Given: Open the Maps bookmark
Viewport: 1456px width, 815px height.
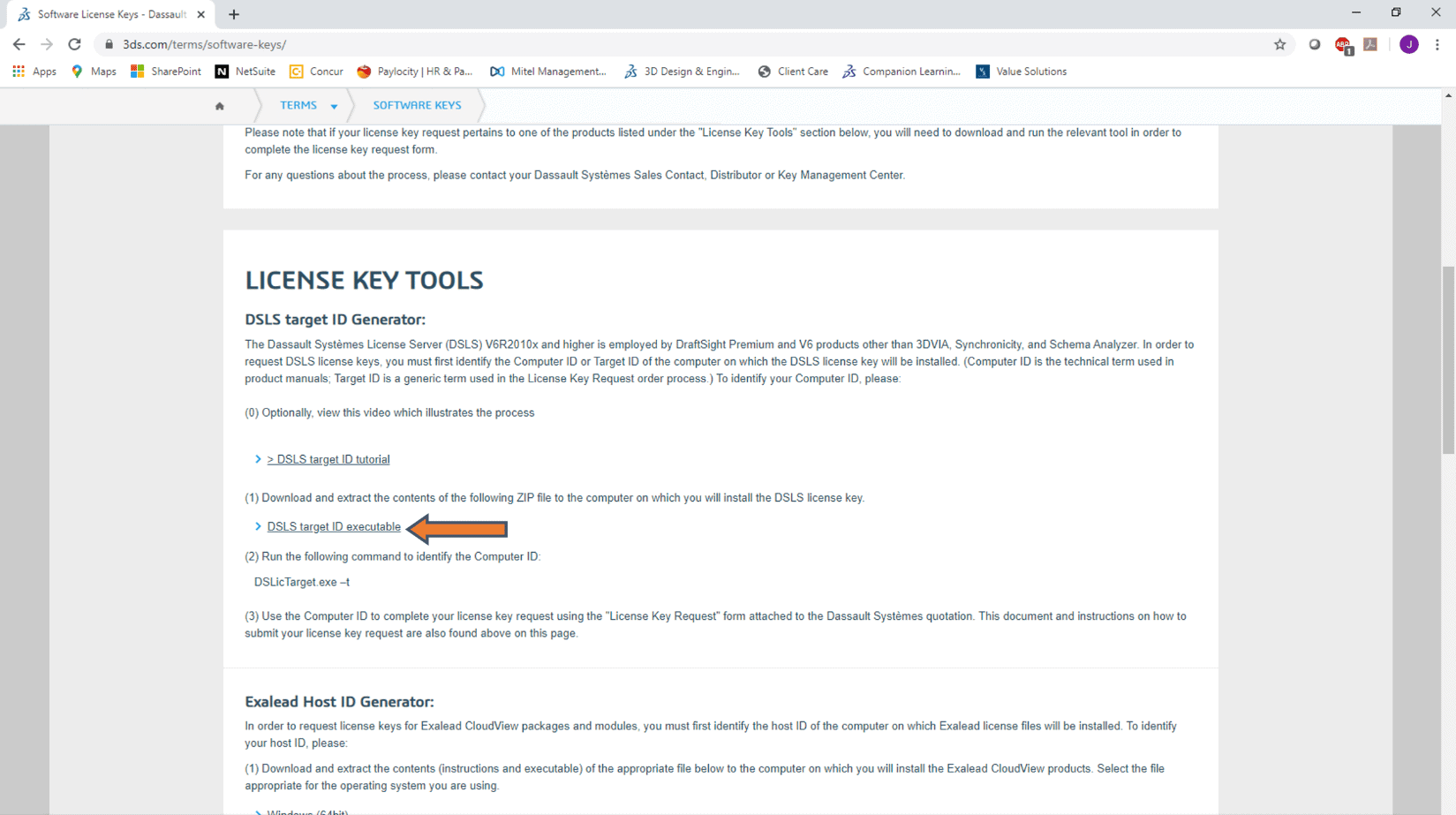Looking at the screenshot, I should click(x=94, y=72).
